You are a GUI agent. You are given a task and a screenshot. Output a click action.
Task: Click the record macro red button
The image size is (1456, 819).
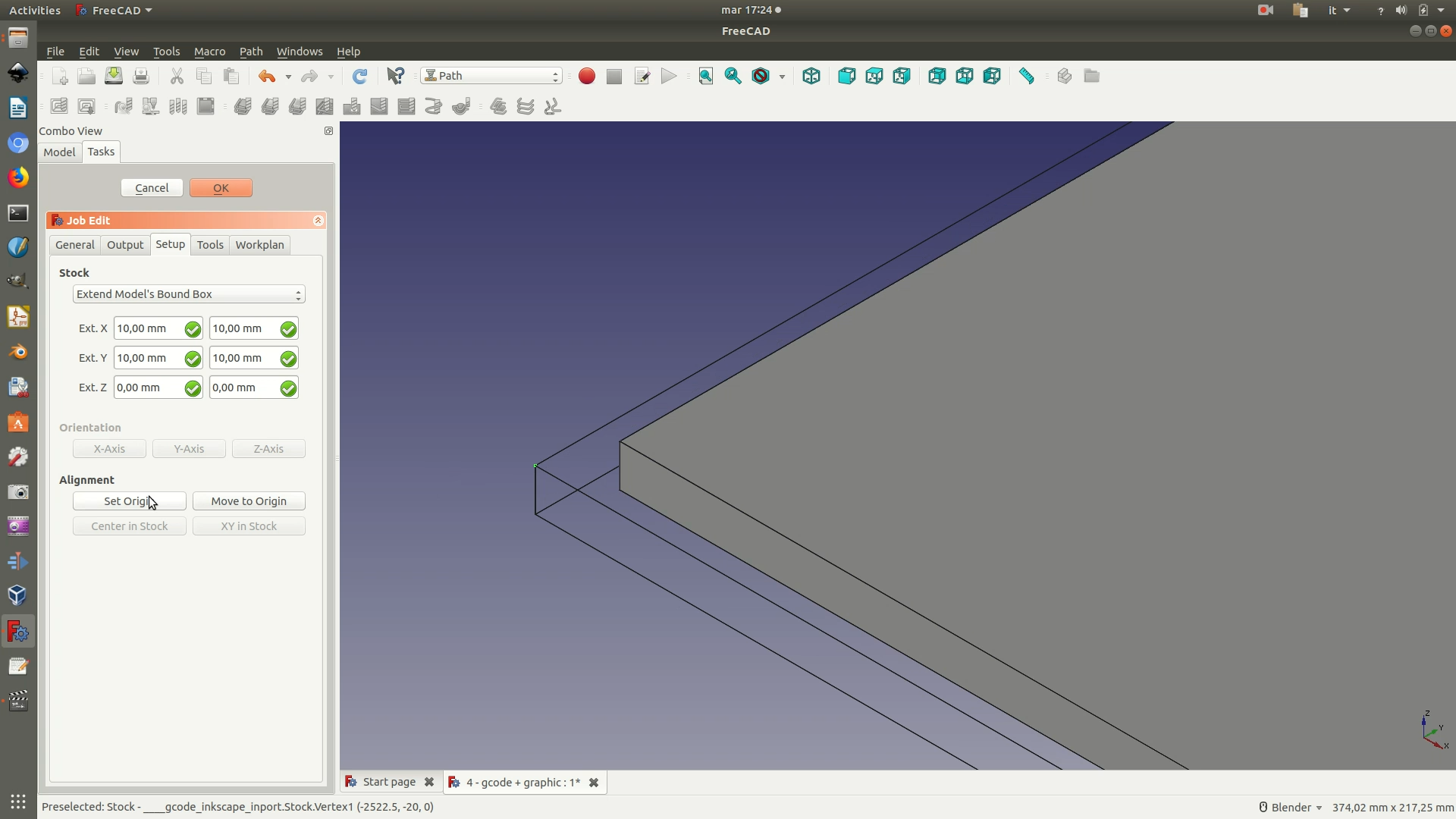click(586, 77)
